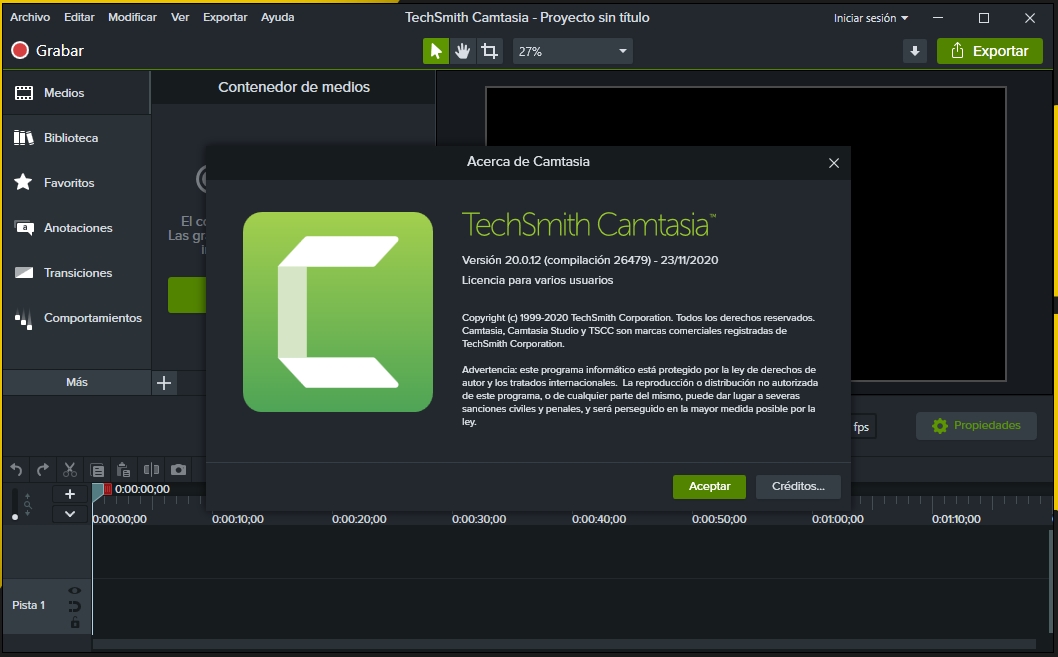
Task: Take a timeline screenshot with the camera icon
Action: coord(176,469)
